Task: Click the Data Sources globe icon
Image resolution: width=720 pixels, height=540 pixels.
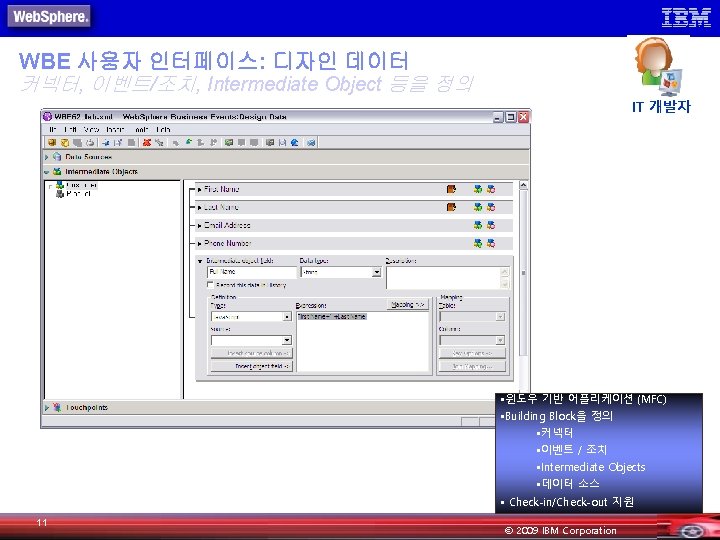Action: pyautogui.click(x=57, y=157)
